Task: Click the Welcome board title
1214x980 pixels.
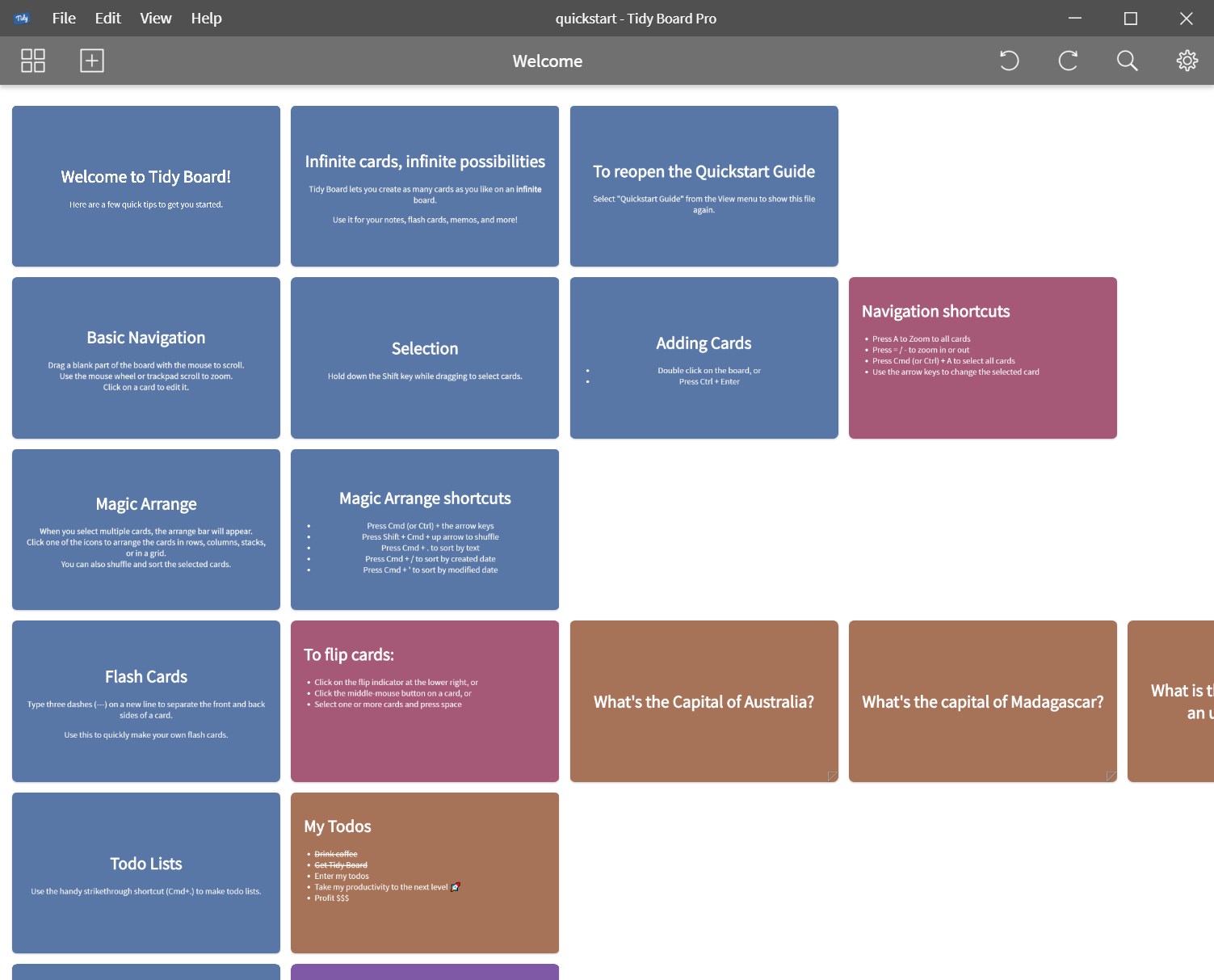Action: point(548,61)
